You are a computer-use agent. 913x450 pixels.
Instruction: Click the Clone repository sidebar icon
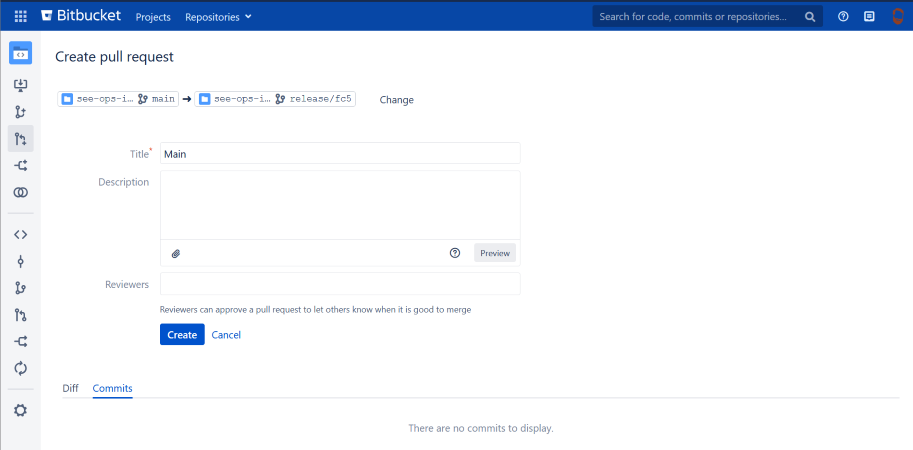[20, 85]
